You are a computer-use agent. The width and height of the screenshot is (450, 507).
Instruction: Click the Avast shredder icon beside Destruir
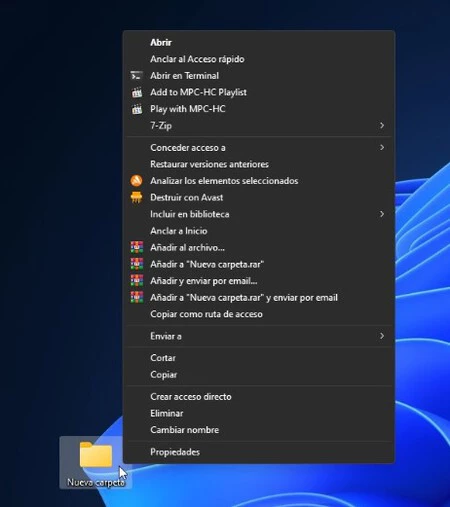click(x=136, y=197)
